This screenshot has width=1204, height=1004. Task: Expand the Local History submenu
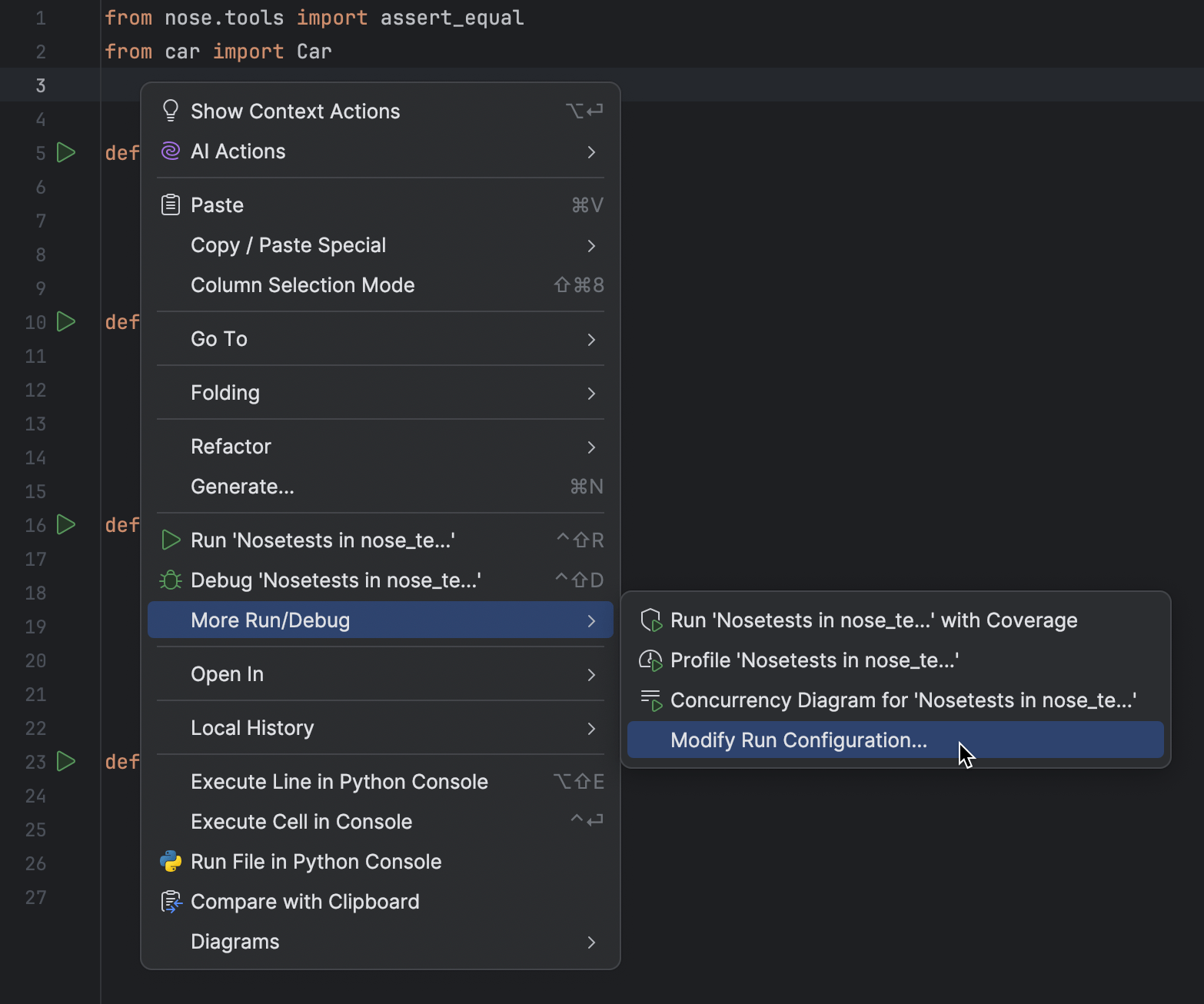point(252,728)
